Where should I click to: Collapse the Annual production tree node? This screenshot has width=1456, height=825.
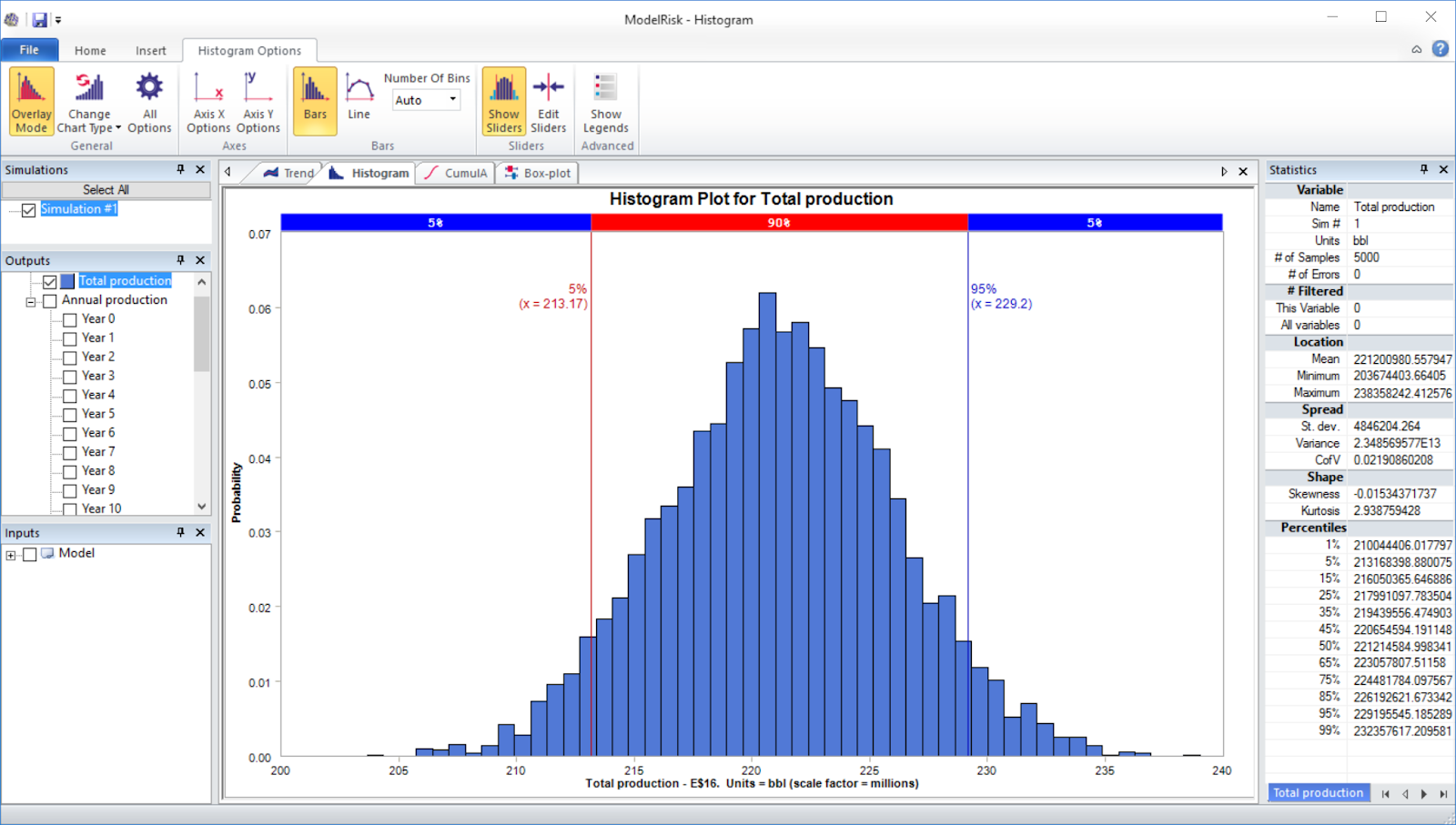pos(29,300)
